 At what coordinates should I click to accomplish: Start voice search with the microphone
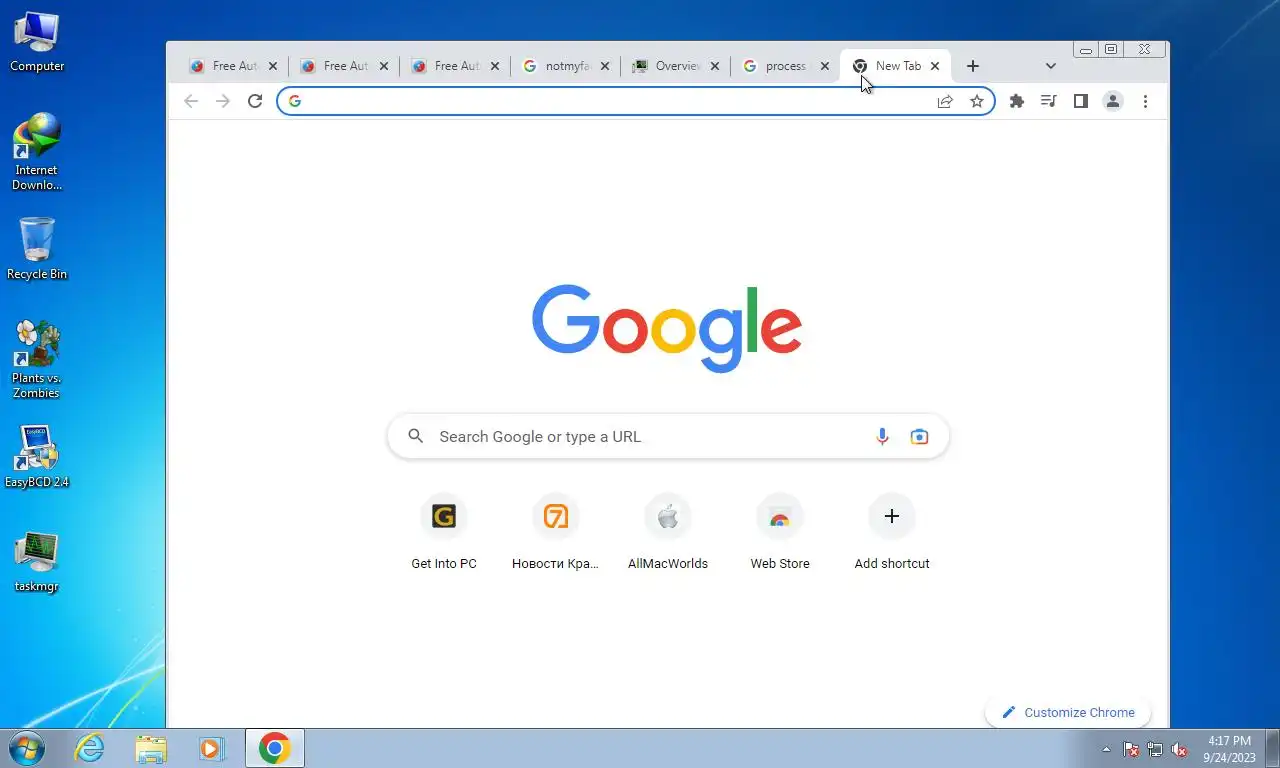coord(882,436)
